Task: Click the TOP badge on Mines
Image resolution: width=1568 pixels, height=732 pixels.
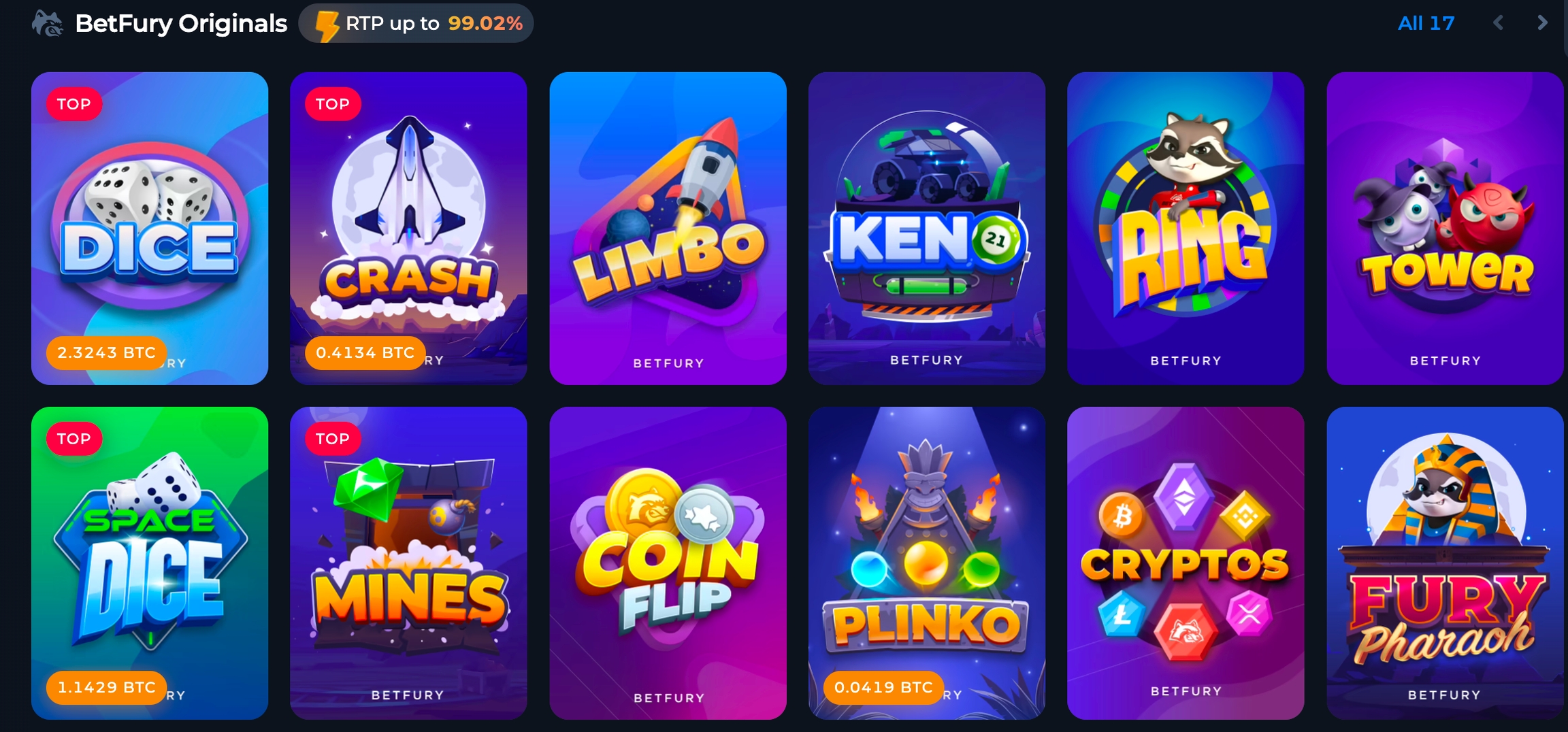Action: tap(333, 439)
